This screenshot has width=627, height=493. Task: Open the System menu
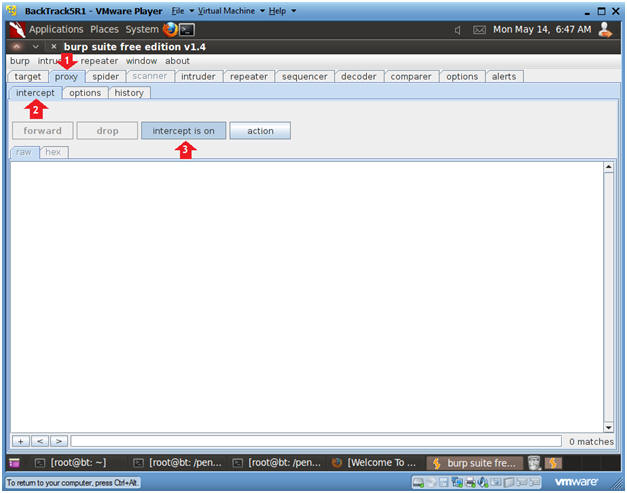point(142,30)
